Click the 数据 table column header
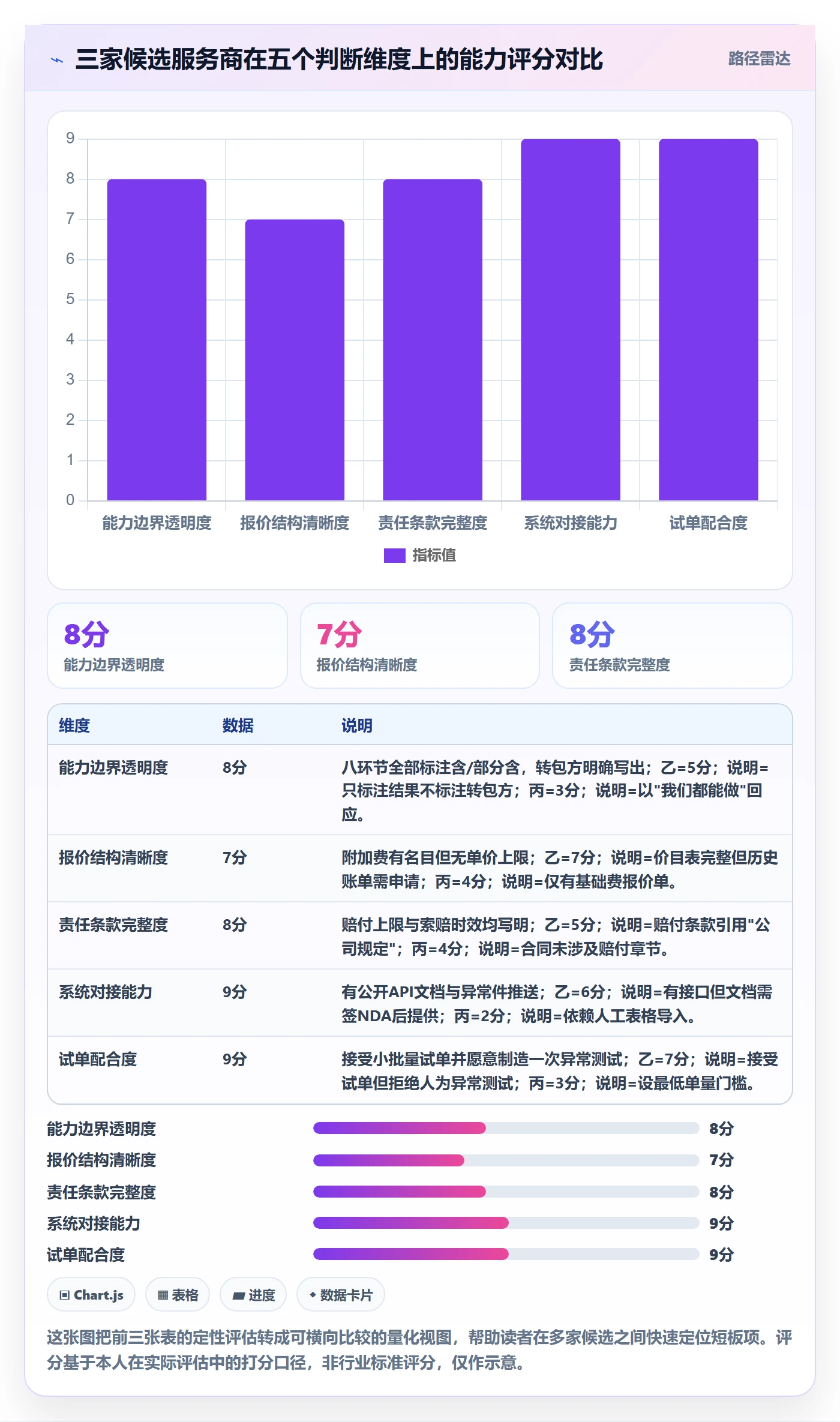840x1422 pixels. point(238,726)
